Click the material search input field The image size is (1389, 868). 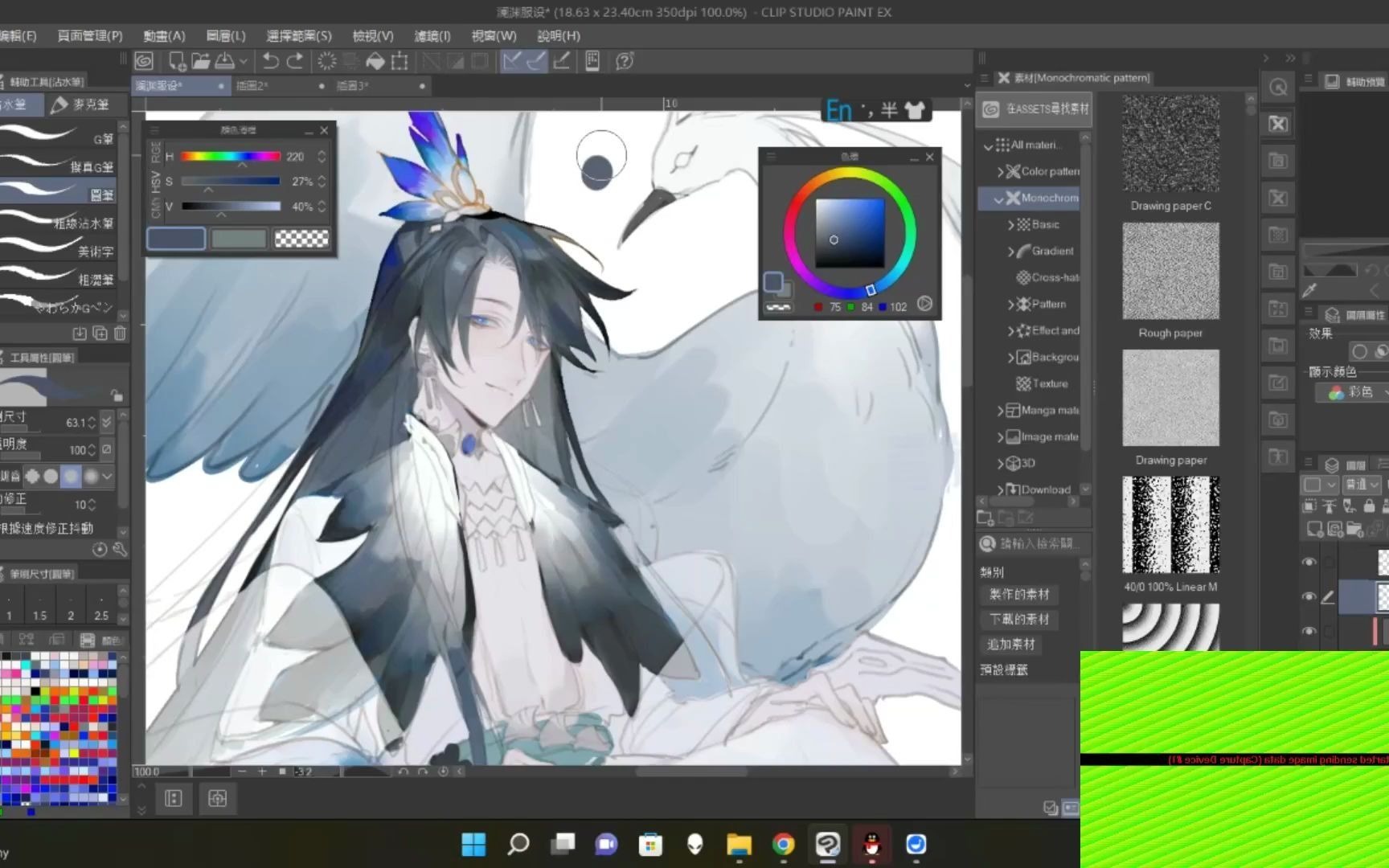1035,544
